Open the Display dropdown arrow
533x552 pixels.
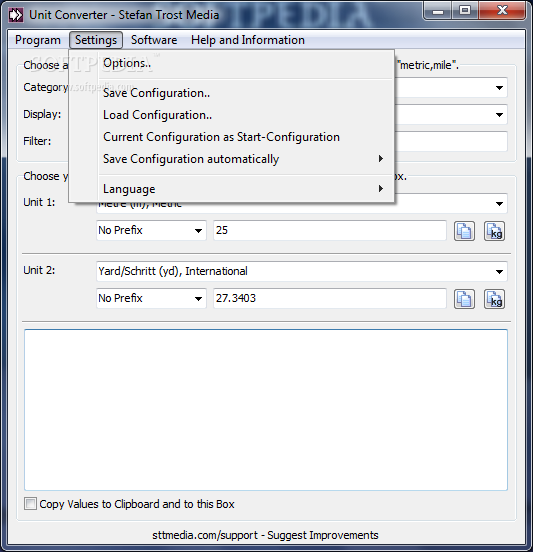coord(499,114)
